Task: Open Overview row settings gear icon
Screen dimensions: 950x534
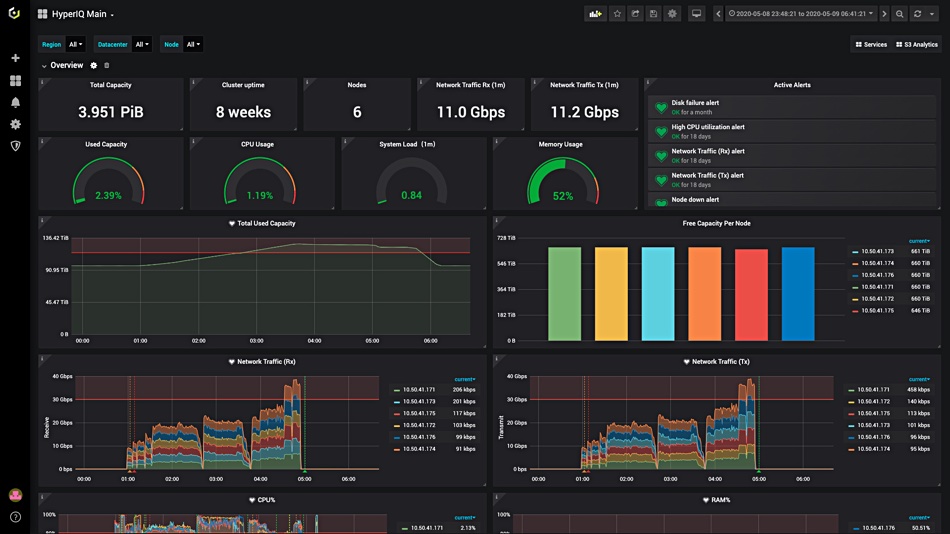Action: [x=94, y=65]
